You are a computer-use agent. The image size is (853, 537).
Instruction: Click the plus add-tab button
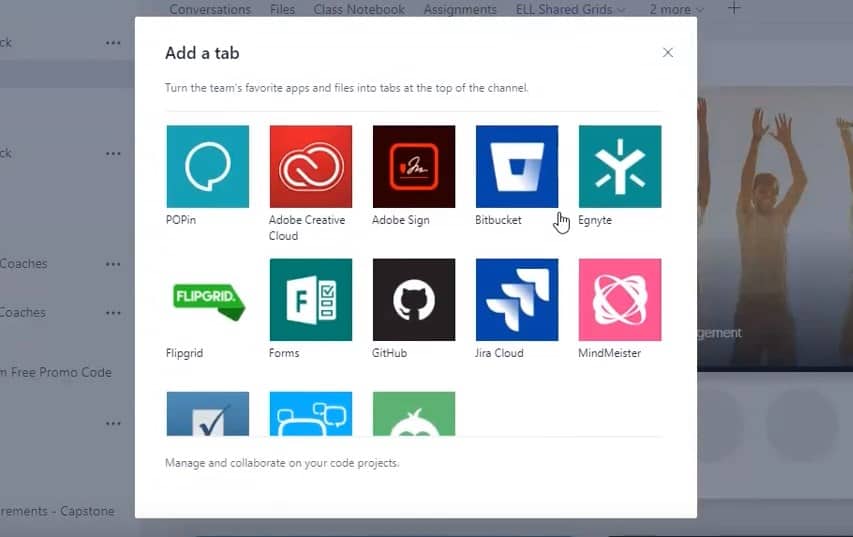tap(734, 8)
